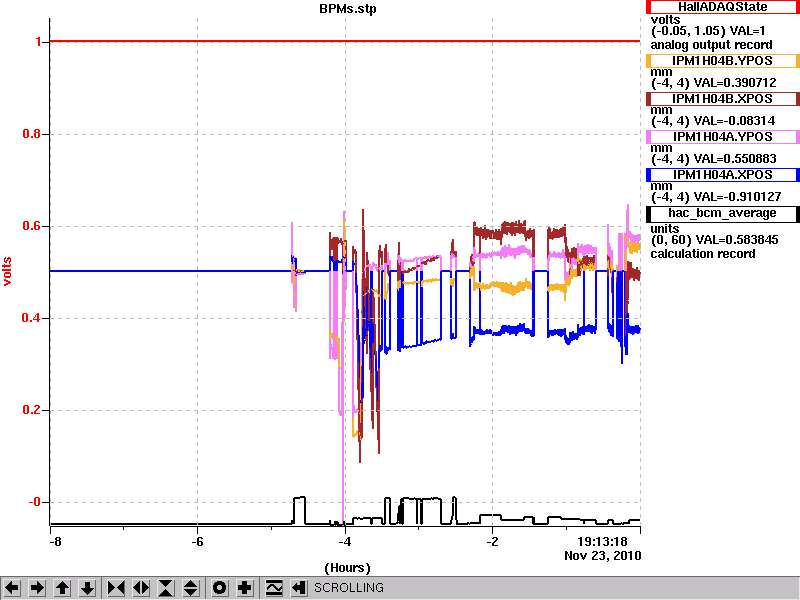Click the circle auto-scale icon

220,588
